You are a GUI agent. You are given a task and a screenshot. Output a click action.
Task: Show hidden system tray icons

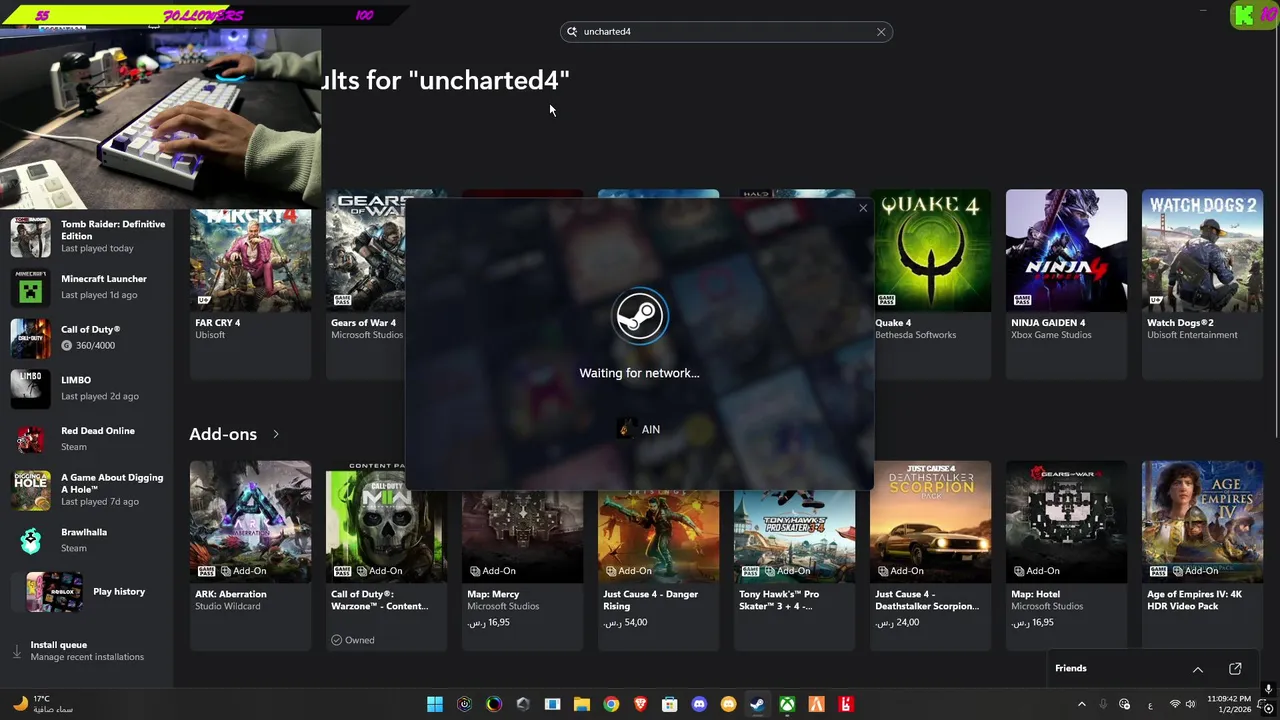1081,705
